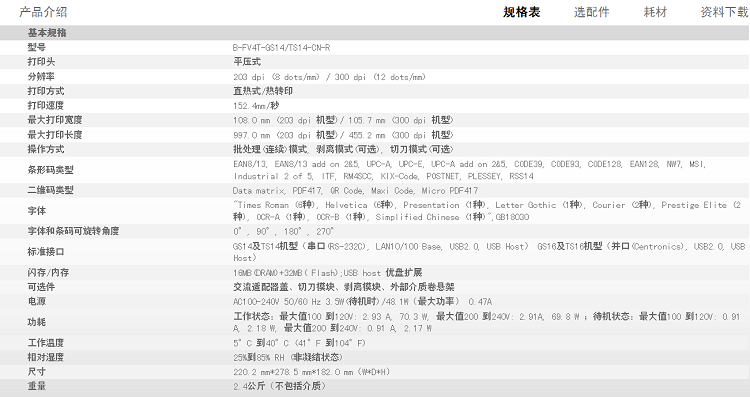Click the 闪存/内存 label

[48, 272]
